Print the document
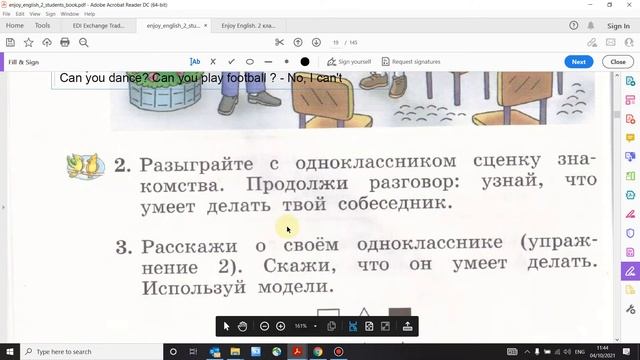This screenshot has width=640, height=360. [65, 42]
